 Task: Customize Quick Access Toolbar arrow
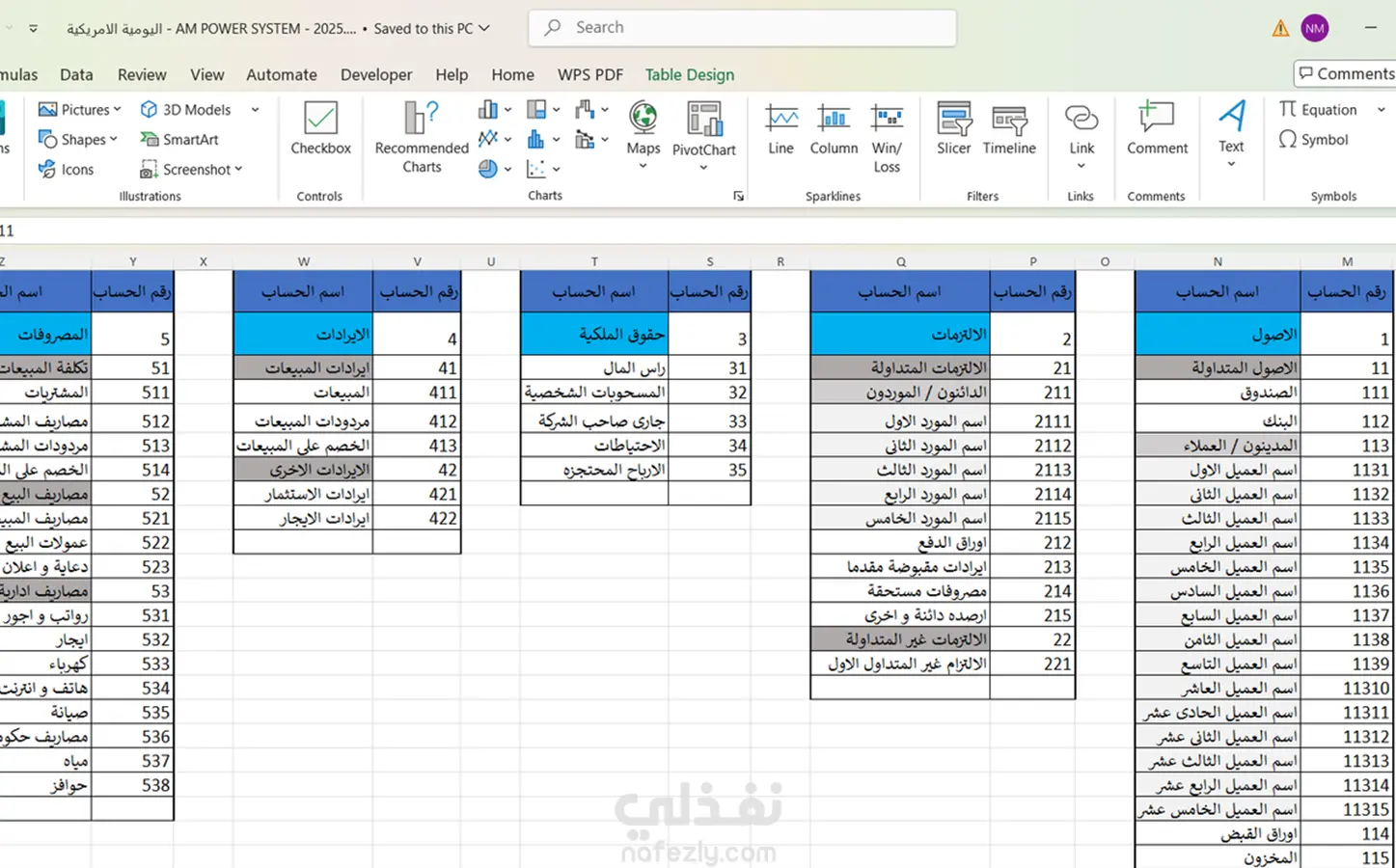pyautogui.click(x=33, y=29)
